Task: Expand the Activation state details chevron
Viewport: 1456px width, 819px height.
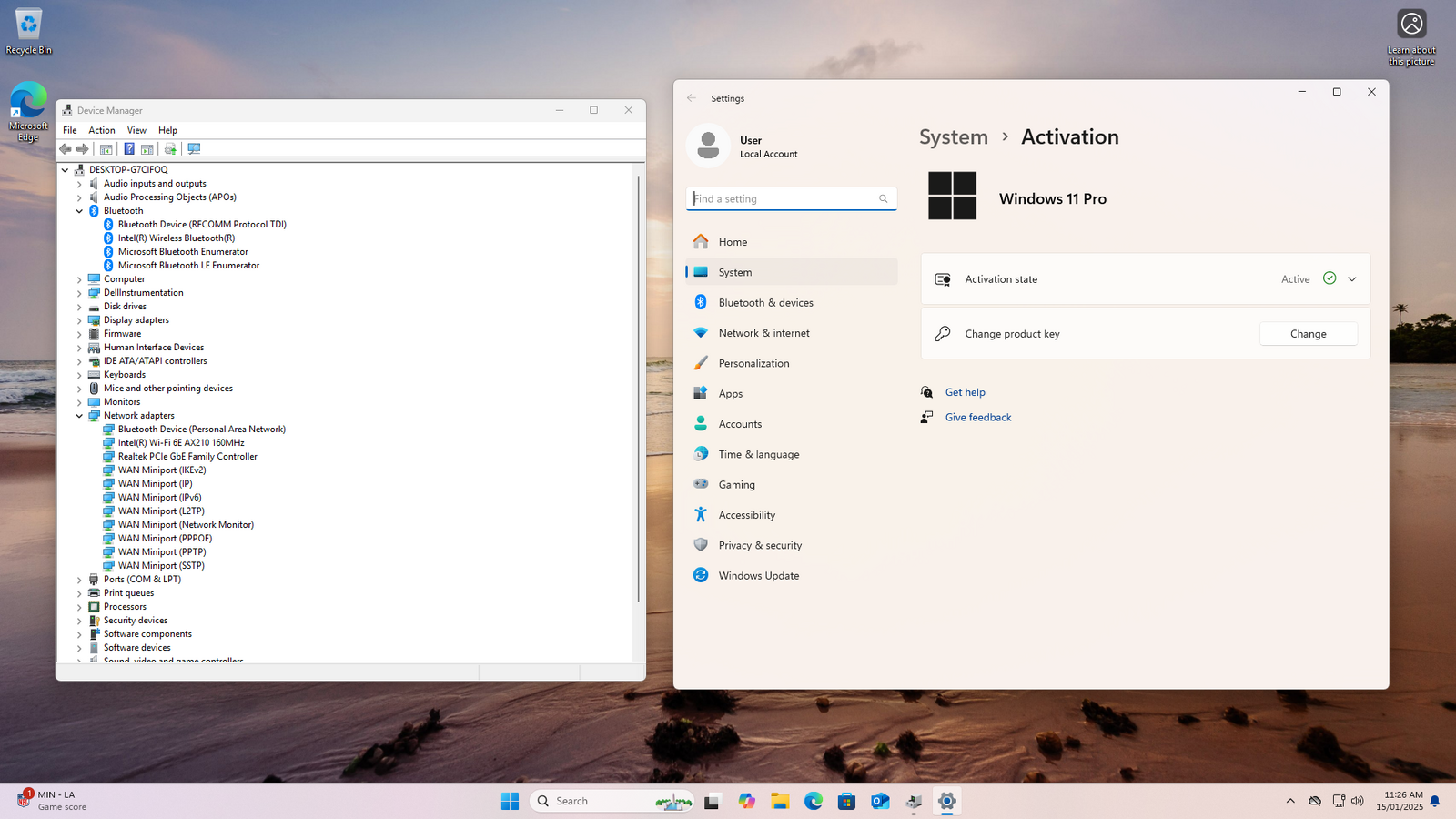Action: [1351, 279]
